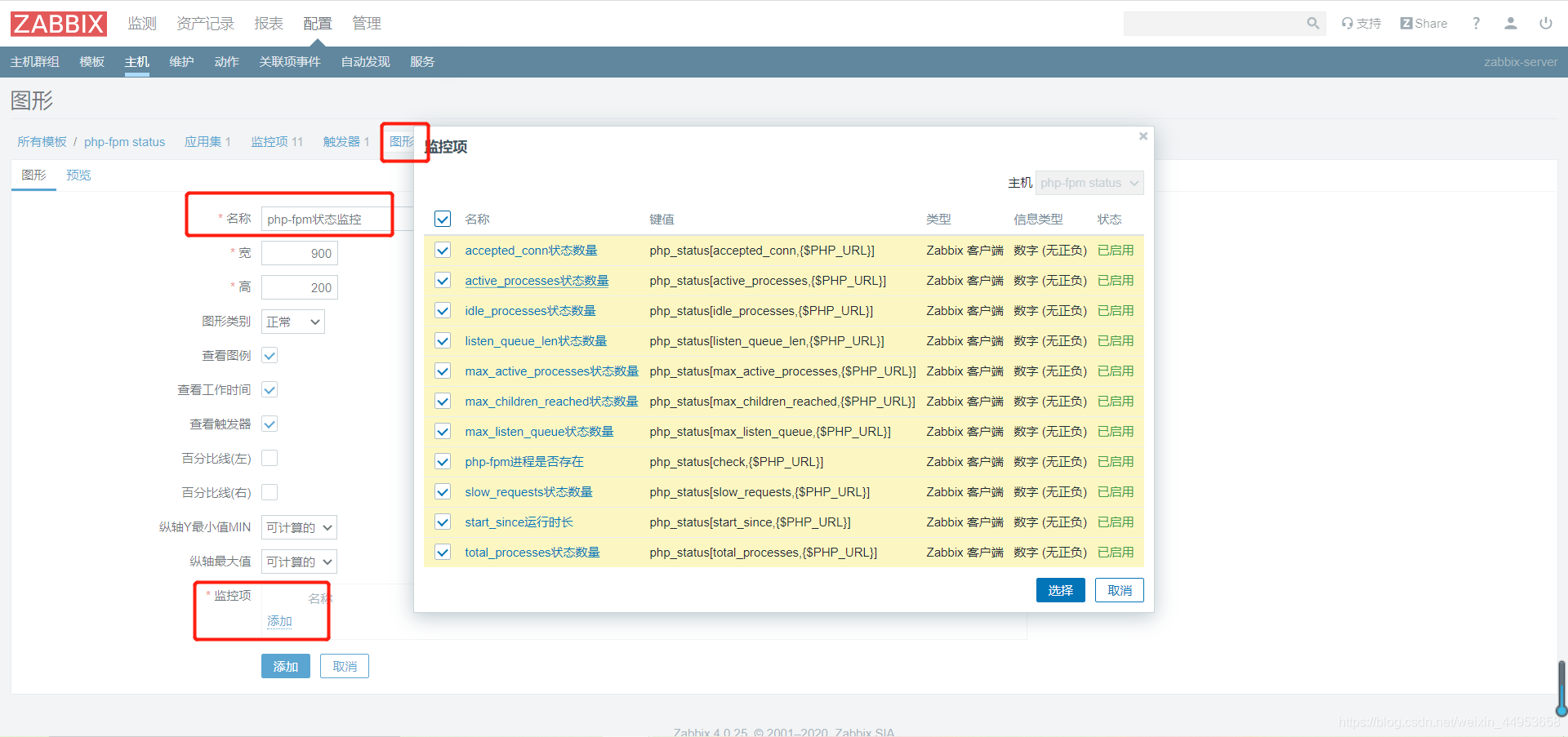Click the 所有模板 breadcrumb link
Image resolution: width=1568 pixels, height=737 pixels.
click(42, 142)
